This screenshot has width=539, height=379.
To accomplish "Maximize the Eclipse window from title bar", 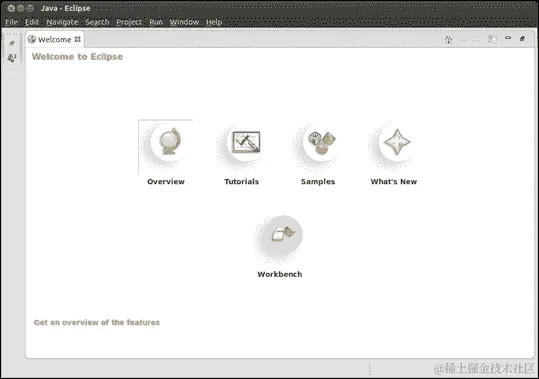I will point(30,8).
